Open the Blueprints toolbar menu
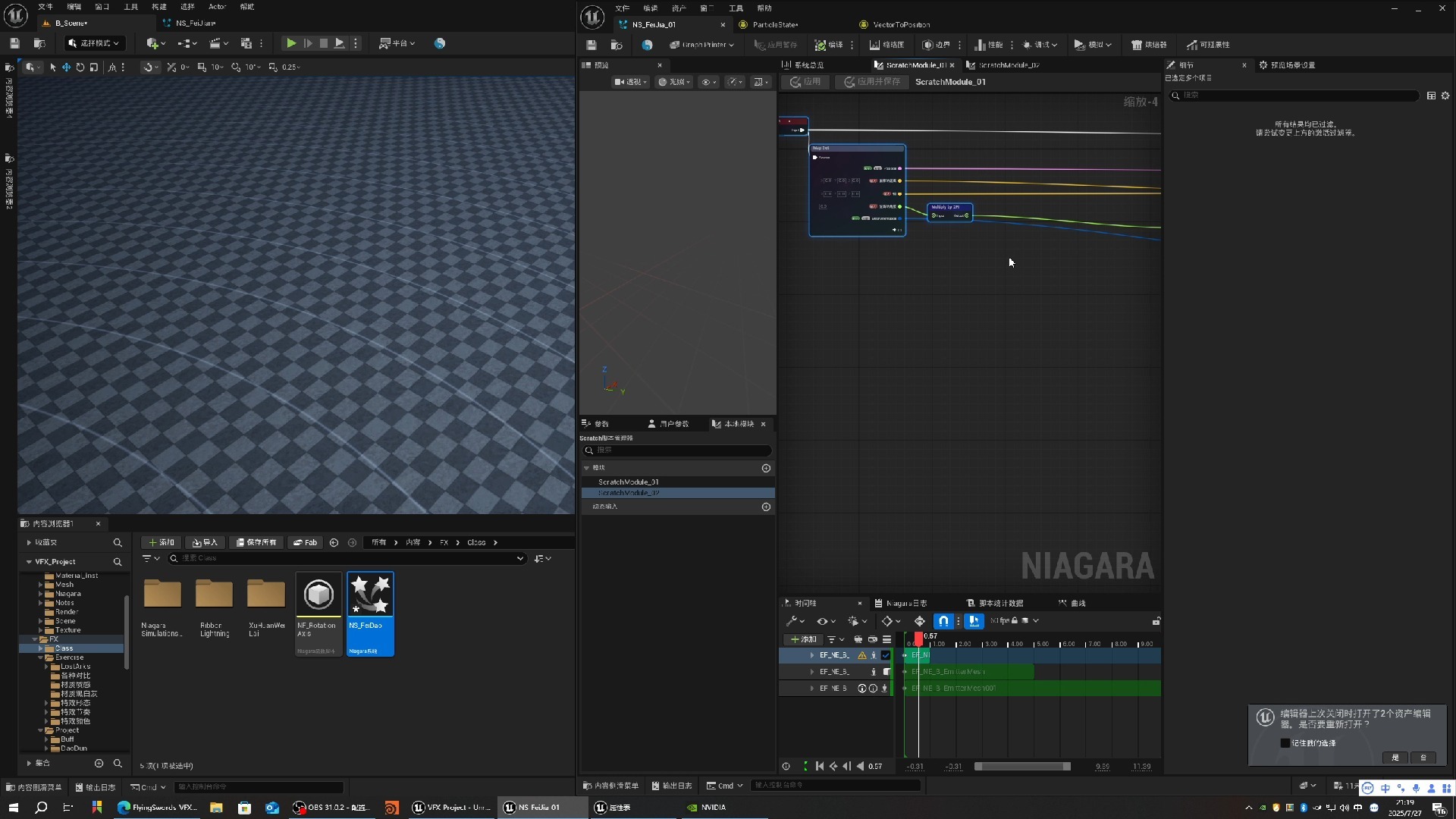This screenshot has height=819, width=1456. 187,44
